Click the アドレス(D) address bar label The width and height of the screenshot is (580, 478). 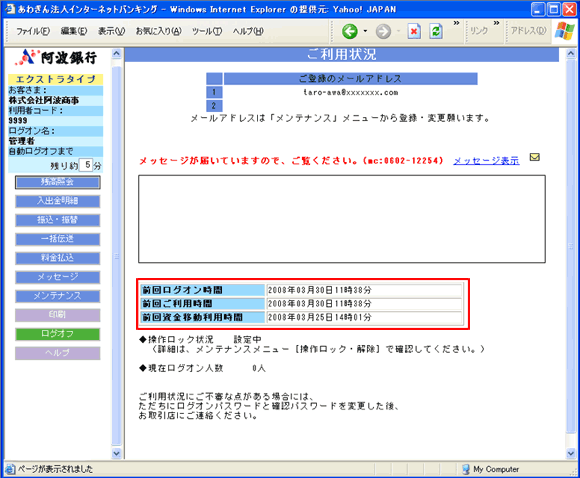click(x=528, y=31)
